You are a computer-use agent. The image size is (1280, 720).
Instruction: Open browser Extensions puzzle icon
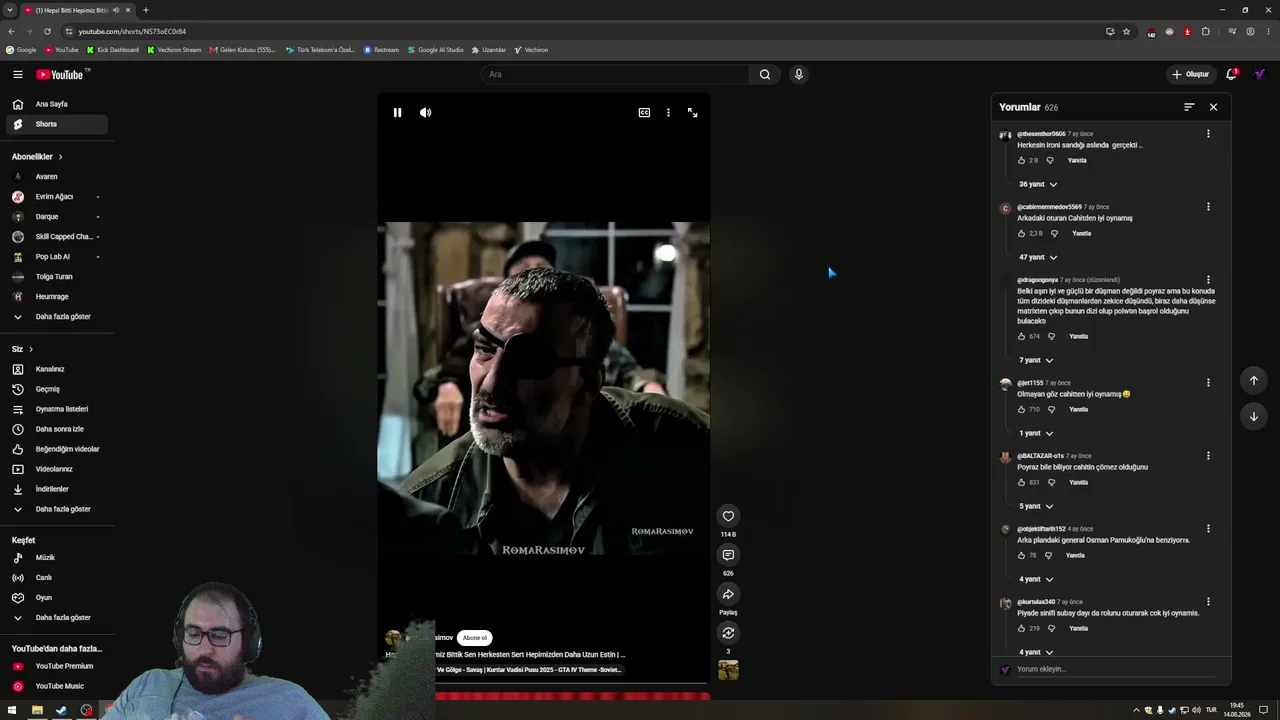coord(1205,31)
